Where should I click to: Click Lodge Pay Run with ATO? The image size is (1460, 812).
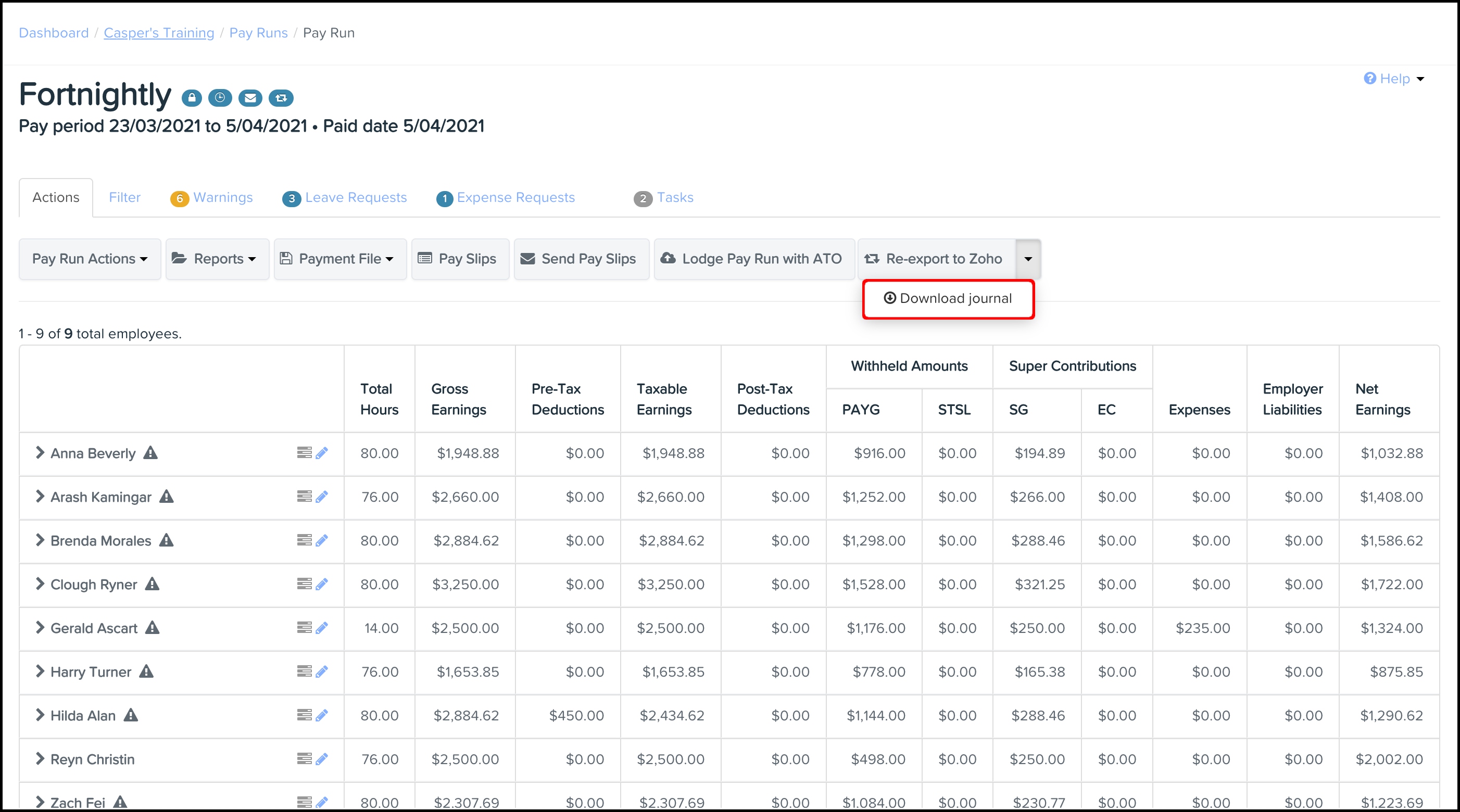[754, 259]
